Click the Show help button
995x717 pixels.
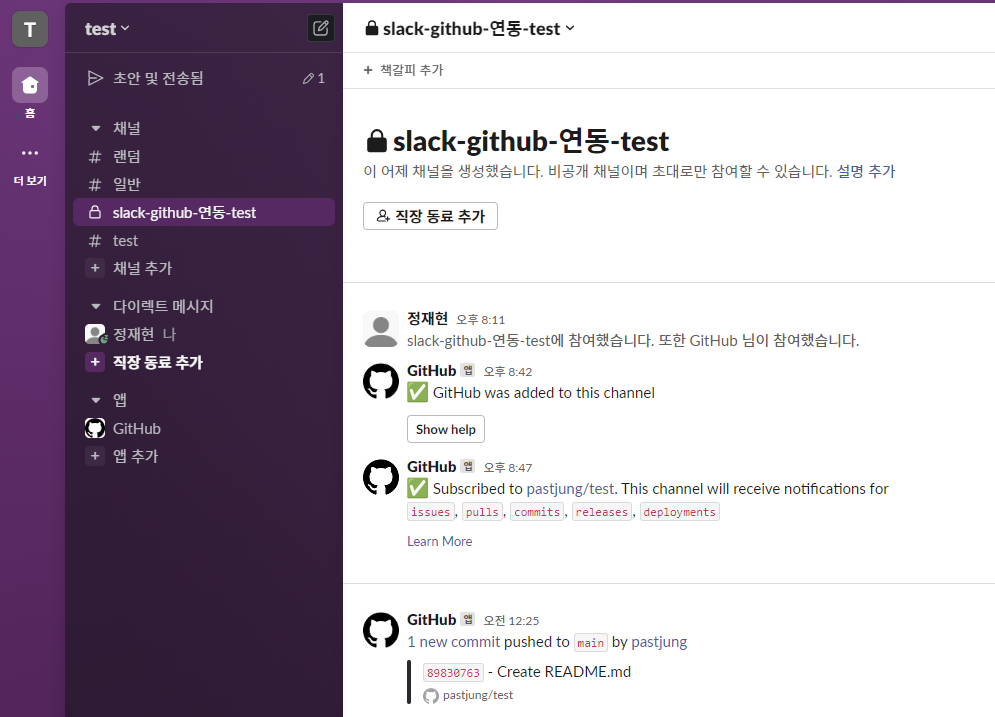coord(445,428)
